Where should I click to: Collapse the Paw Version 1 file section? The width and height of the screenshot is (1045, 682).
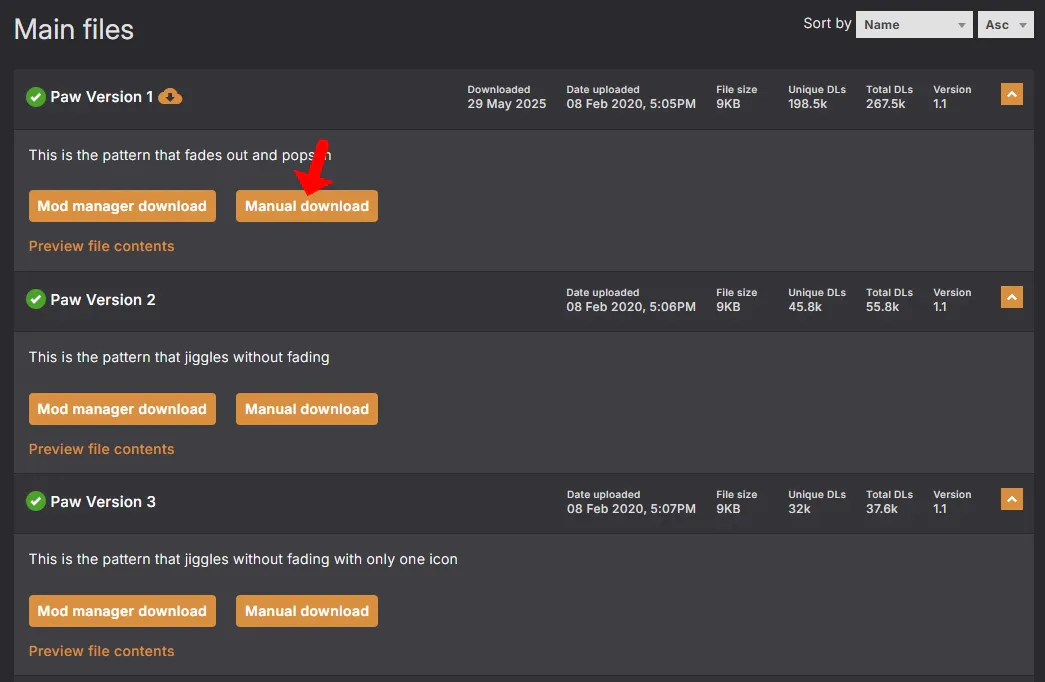pyautogui.click(x=1011, y=95)
